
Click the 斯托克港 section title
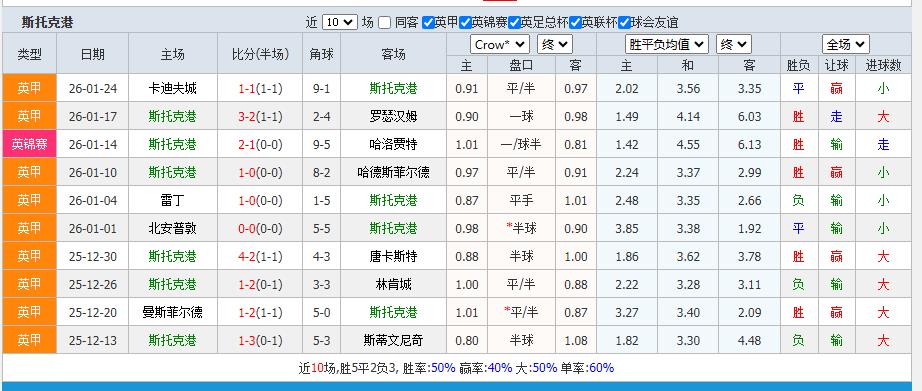[47, 23]
